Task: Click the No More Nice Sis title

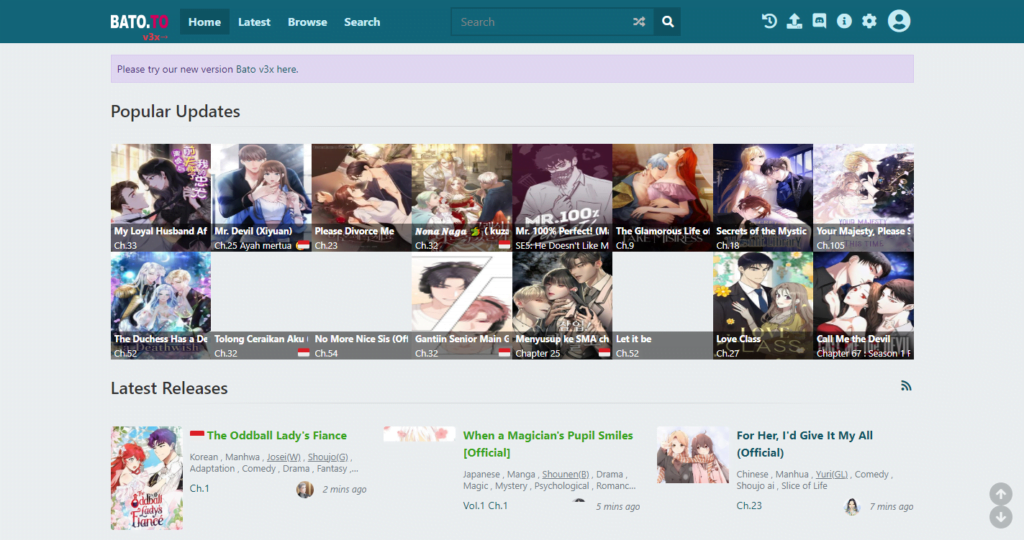Action: pos(361,339)
